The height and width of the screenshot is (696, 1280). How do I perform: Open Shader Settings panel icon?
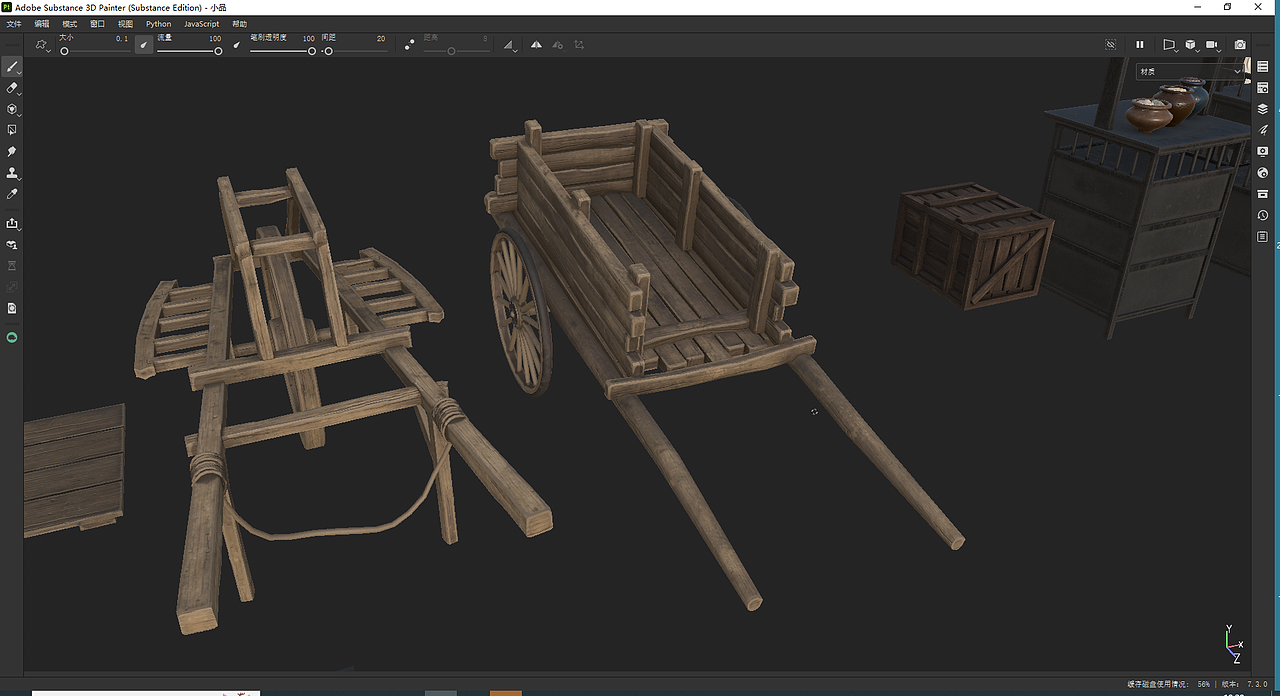(x=1263, y=172)
